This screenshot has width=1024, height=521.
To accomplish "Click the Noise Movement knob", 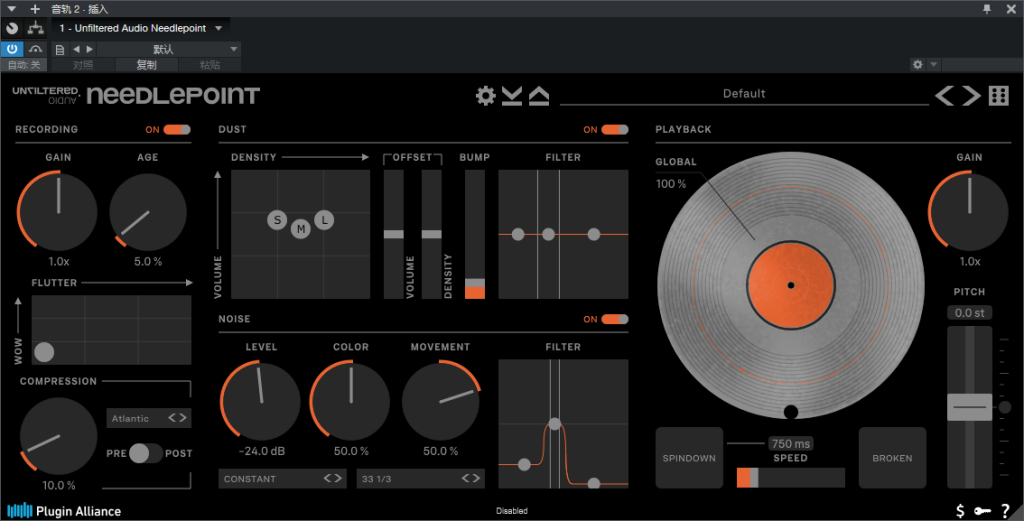I will pos(441,401).
